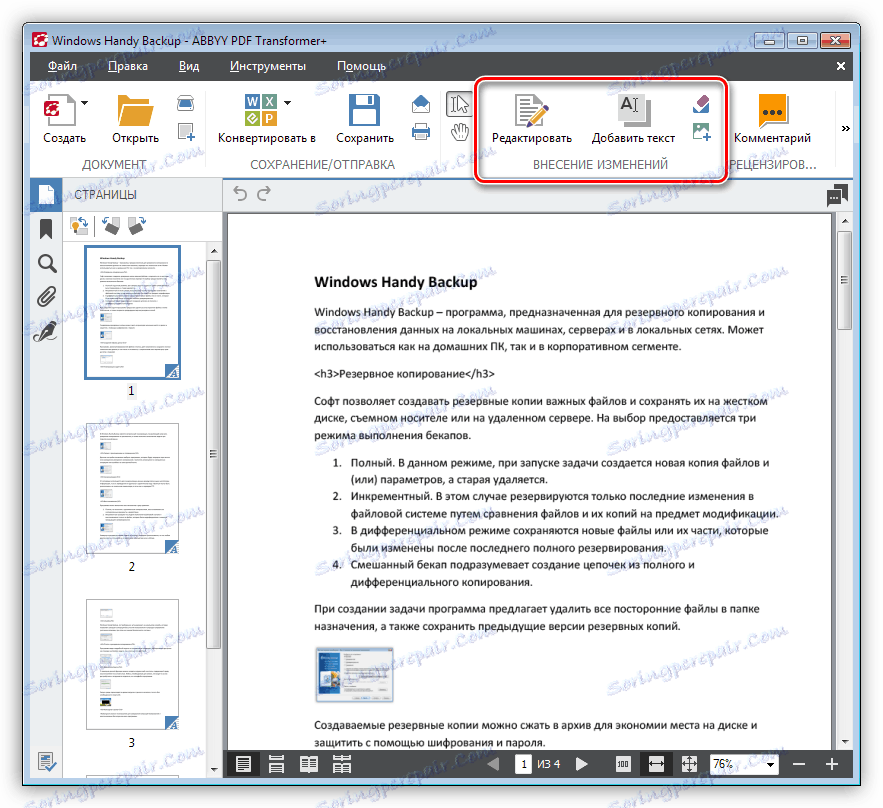Screen dimensions: 883x808
Task: Expand the Конвертировать в dropdown arrow
Action: 287,103
